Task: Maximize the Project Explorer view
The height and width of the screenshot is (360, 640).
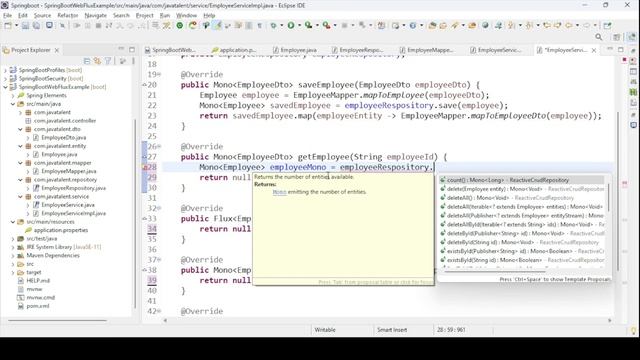Action: click(132, 49)
